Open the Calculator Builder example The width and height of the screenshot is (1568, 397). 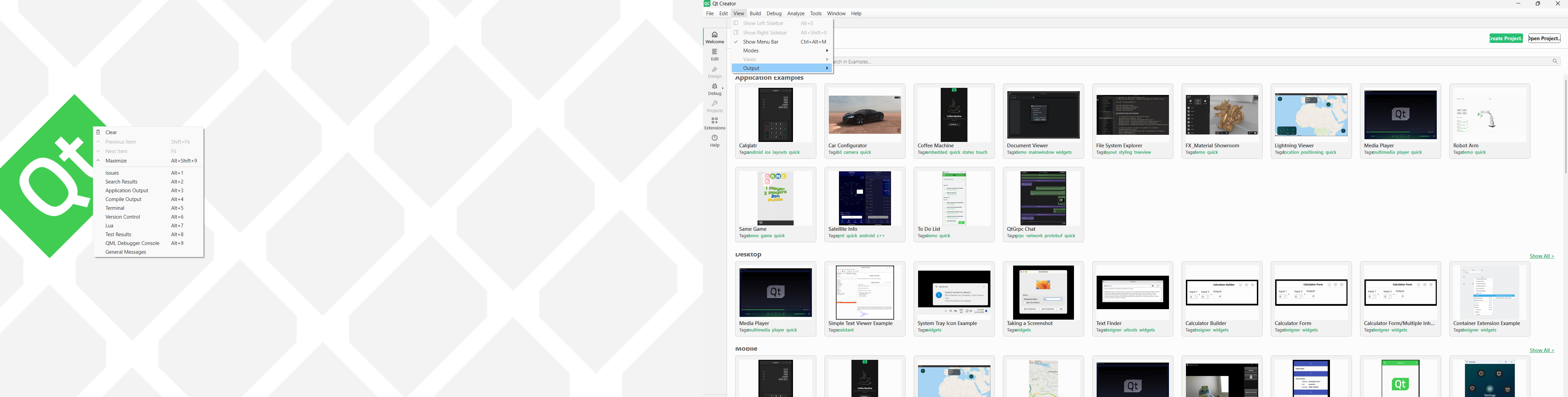click(x=1222, y=299)
